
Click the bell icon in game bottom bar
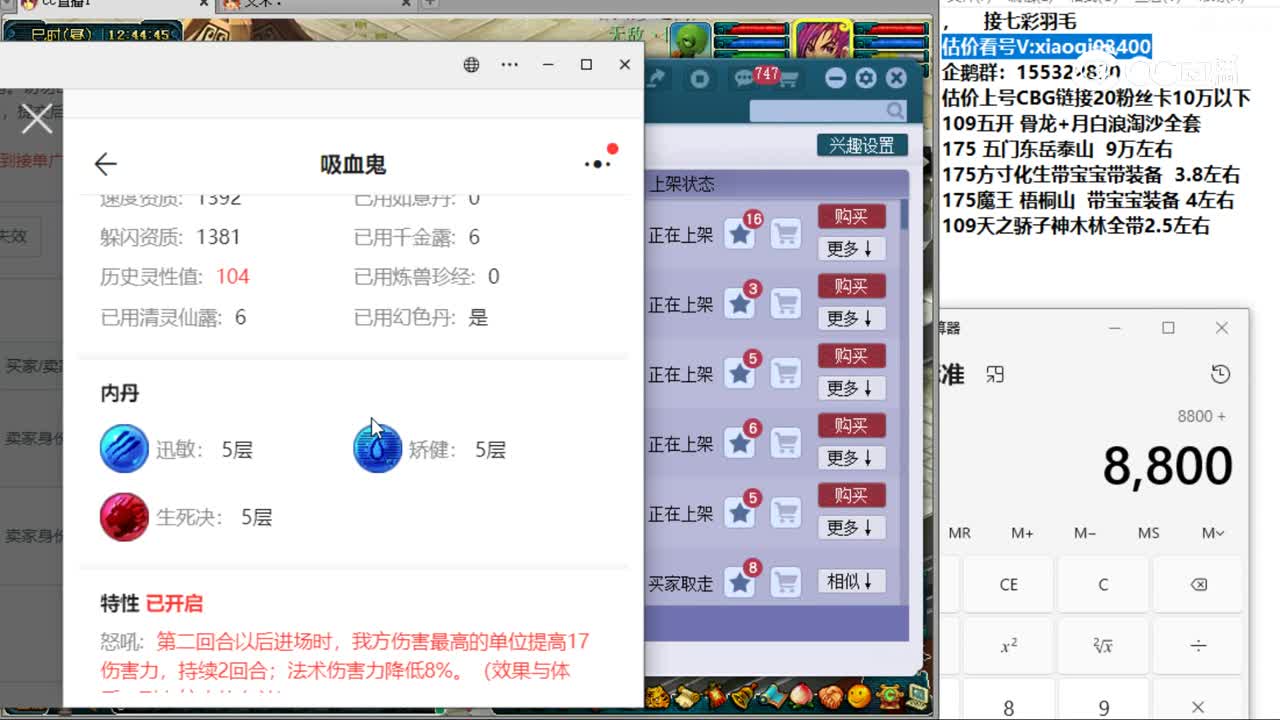pos(744,695)
